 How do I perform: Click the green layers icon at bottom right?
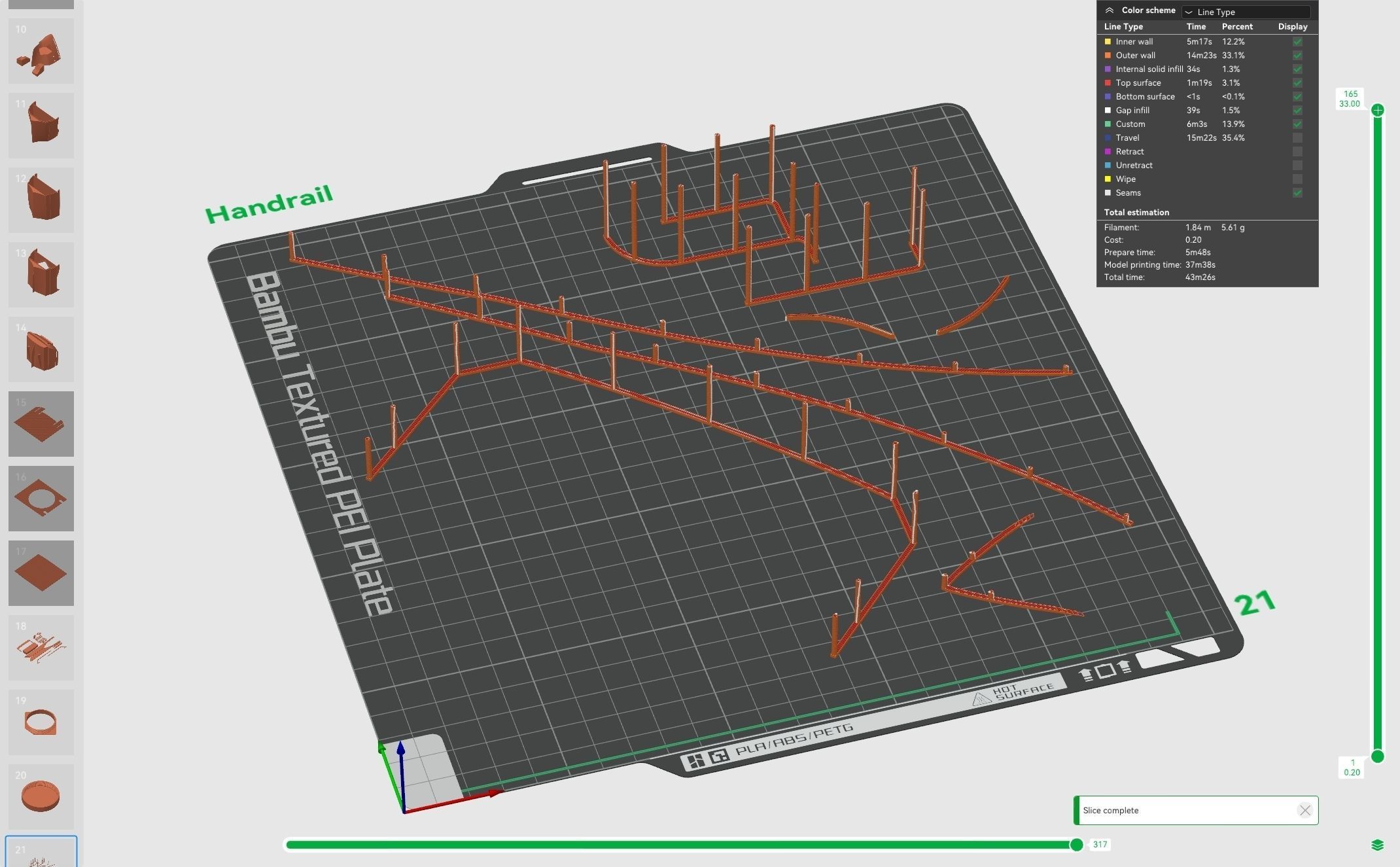tap(1377, 845)
